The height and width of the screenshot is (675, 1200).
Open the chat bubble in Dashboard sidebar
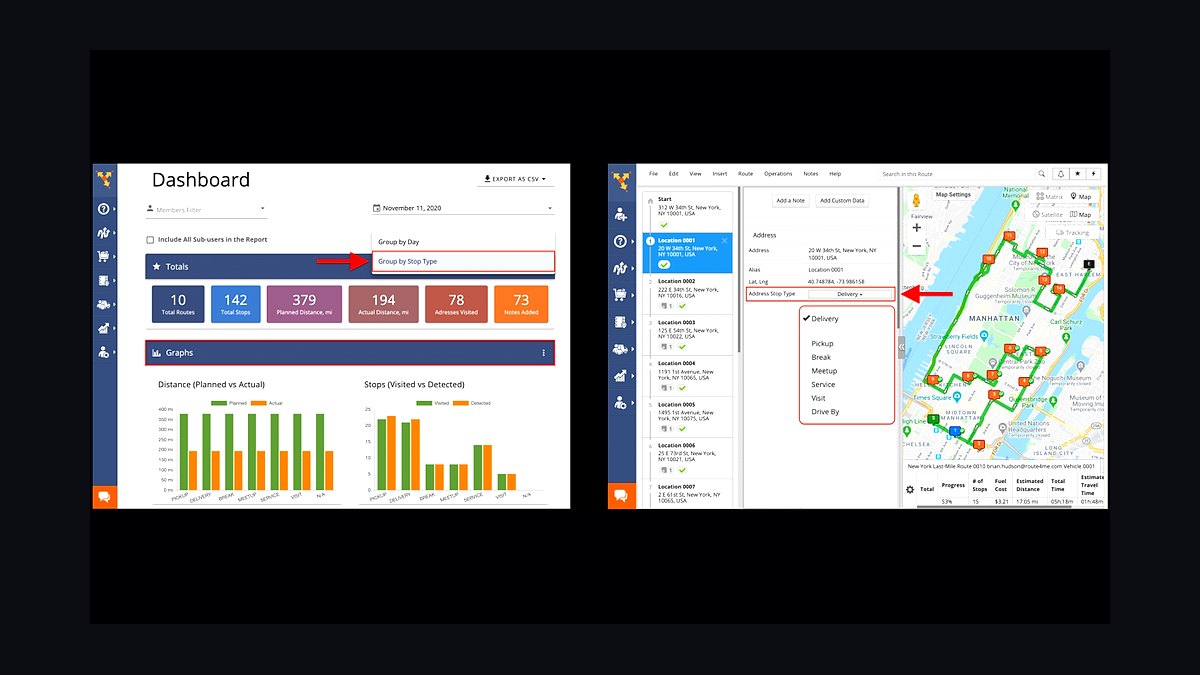104,496
